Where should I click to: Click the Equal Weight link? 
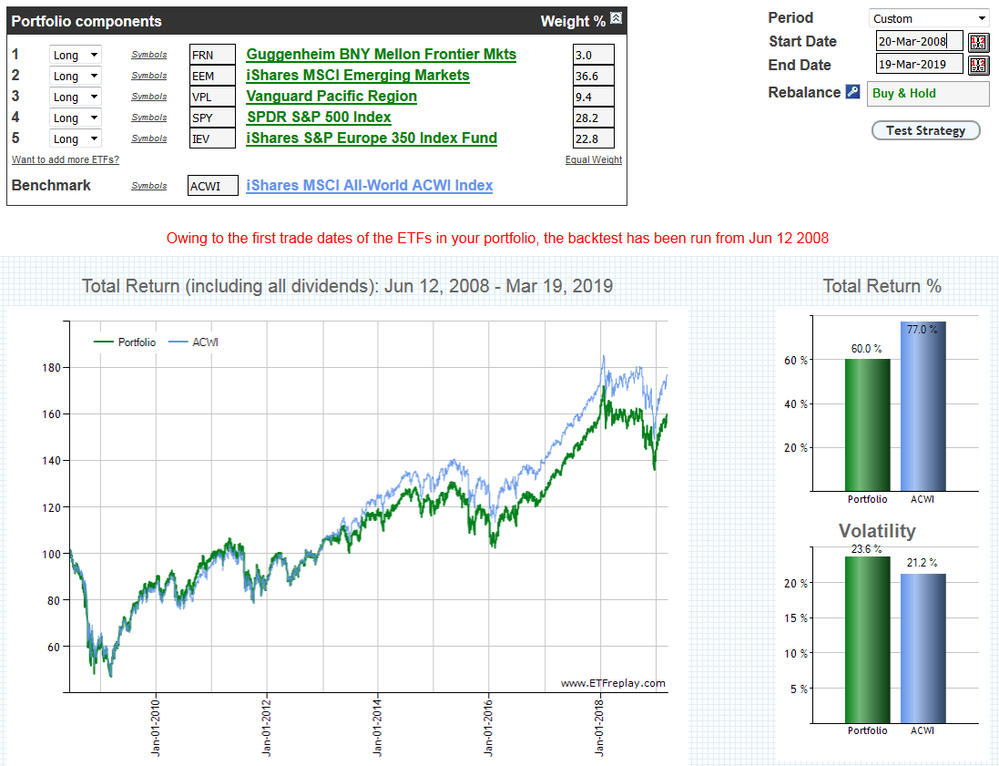(x=593, y=160)
